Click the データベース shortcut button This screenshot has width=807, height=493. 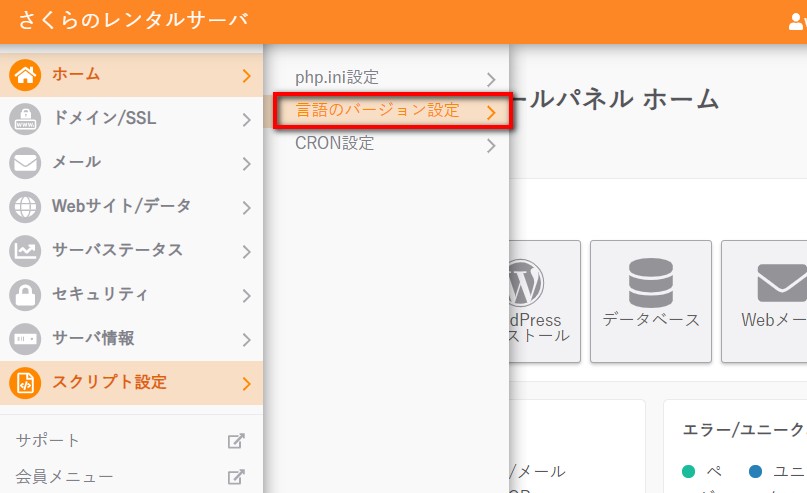(650, 300)
